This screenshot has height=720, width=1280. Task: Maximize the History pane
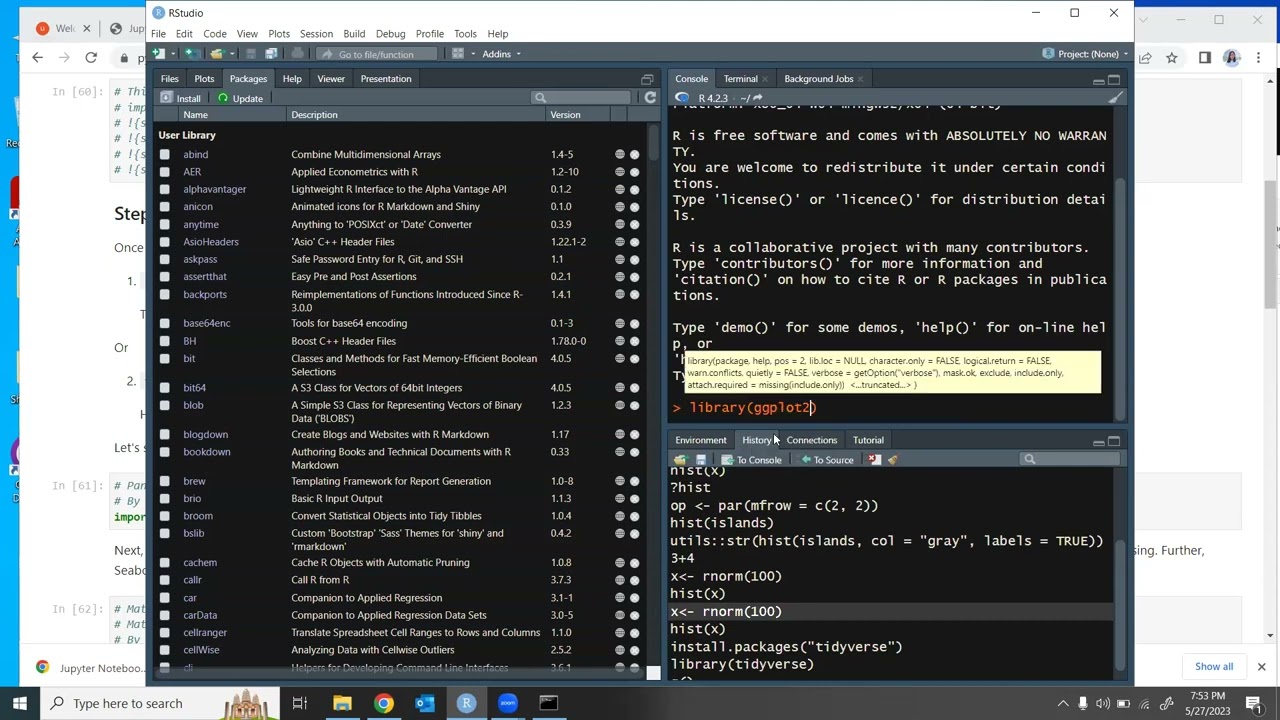pyautogui.click(x=1114, y=440)
